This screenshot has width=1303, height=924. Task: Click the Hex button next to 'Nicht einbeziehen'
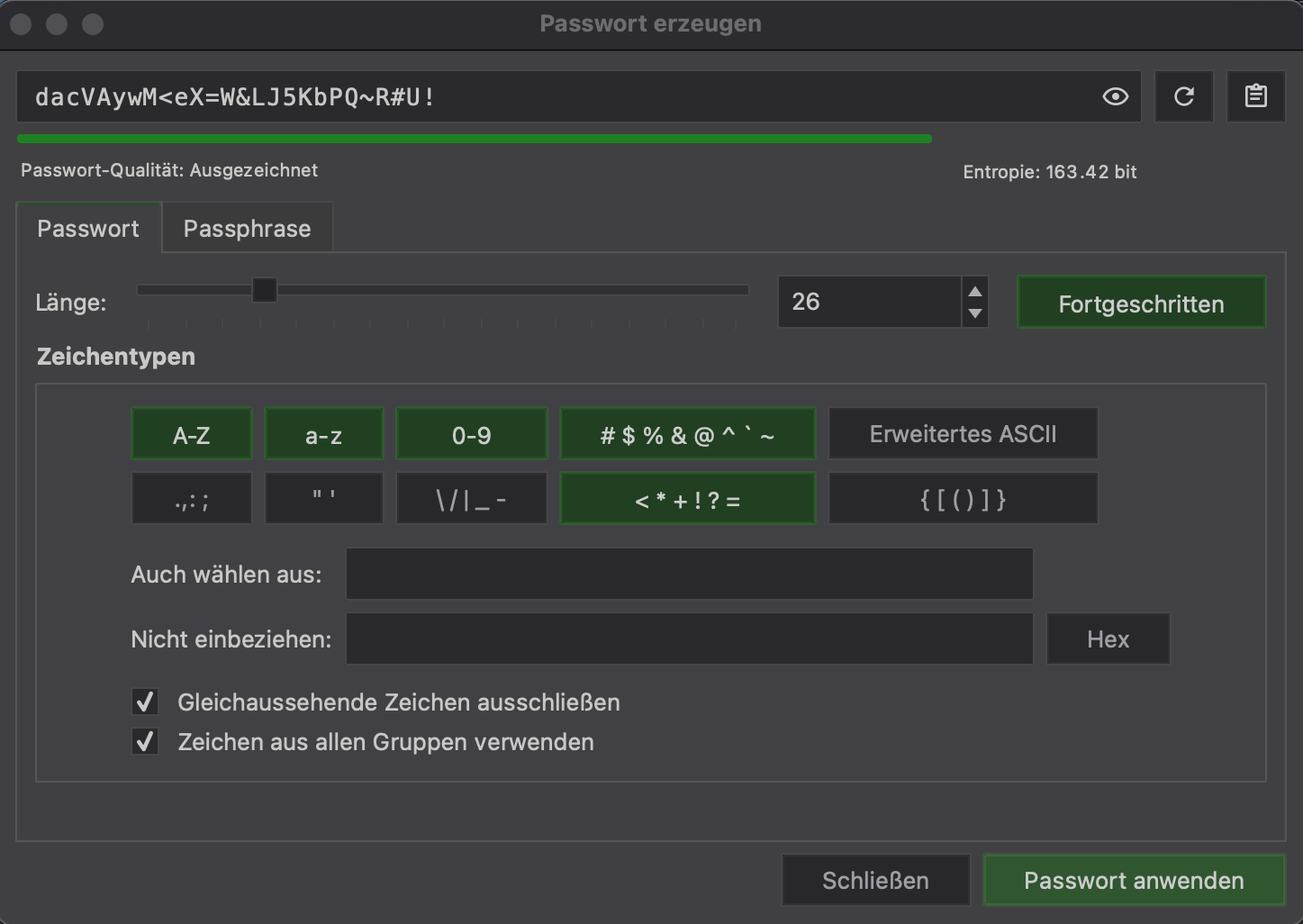tap(1108, 639)
